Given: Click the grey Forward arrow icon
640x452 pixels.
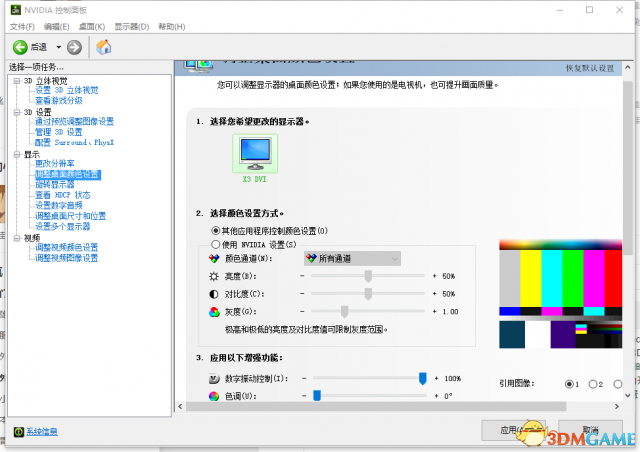Looking at the screenshot, I should pyautogui.click(x=74, y=47).
